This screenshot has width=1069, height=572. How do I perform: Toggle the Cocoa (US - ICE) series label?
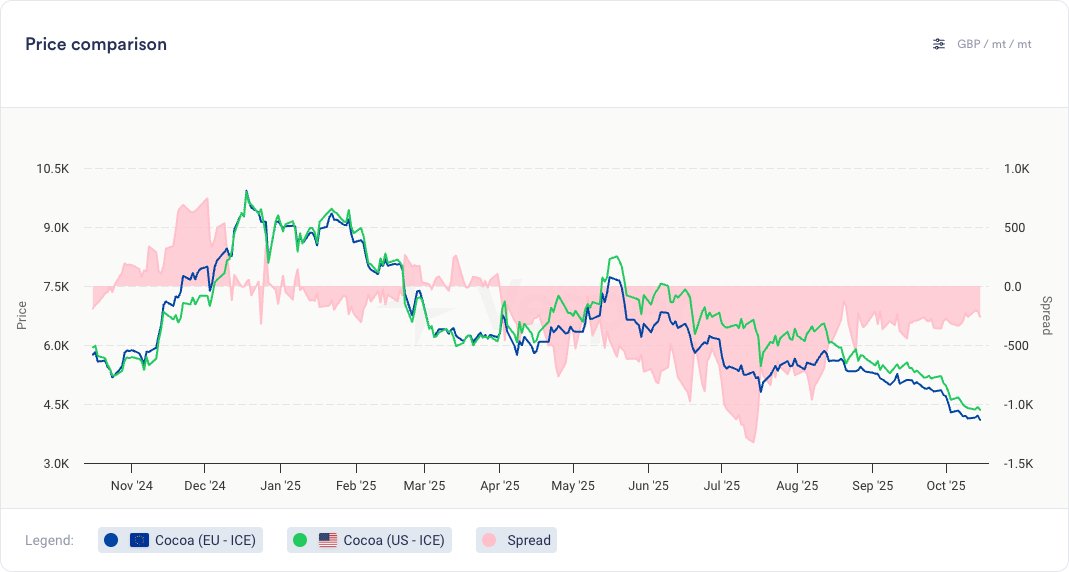tap(393, 540)
